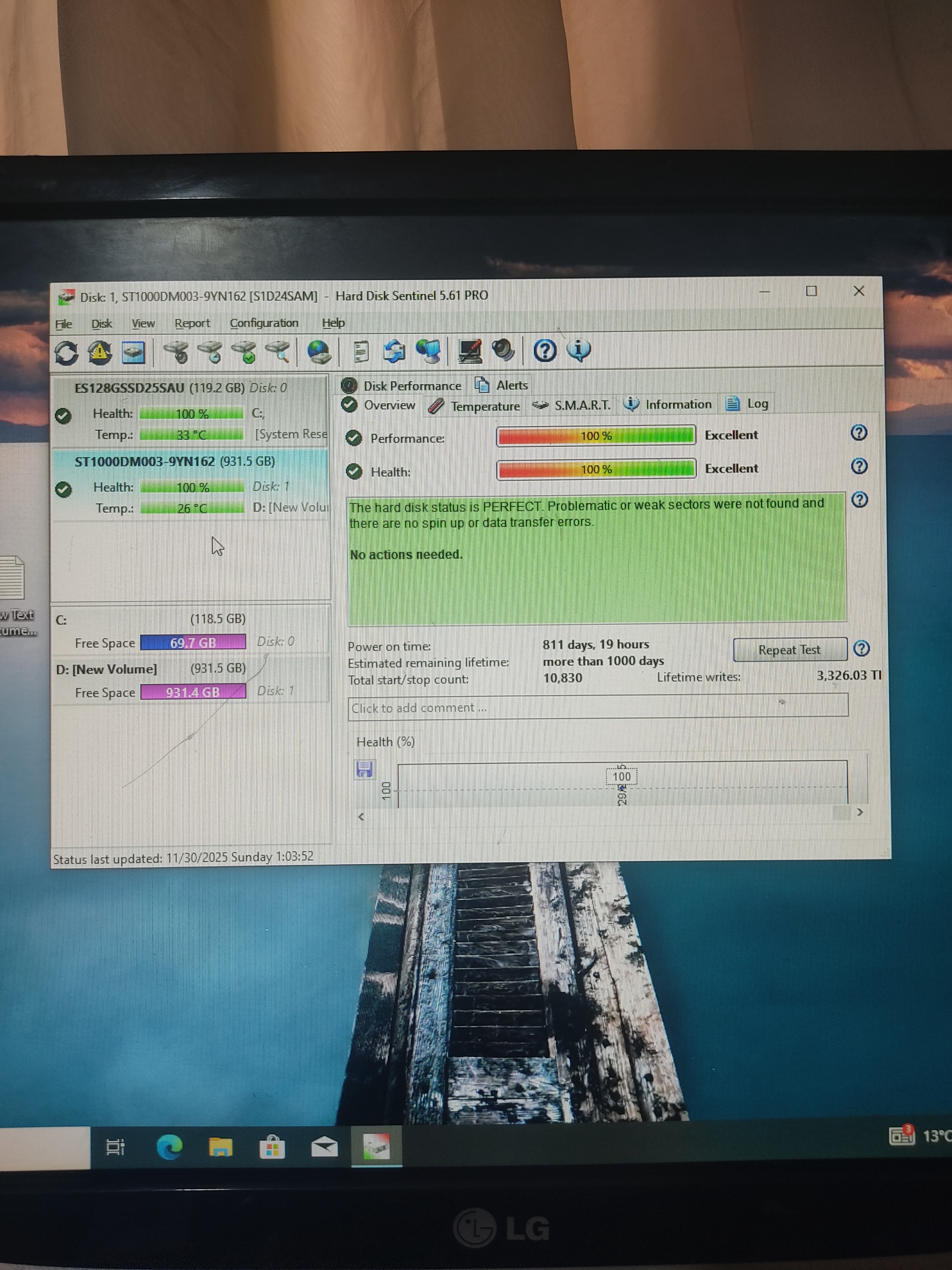Open the report document toolbar icon
Viewport: 952px width, 1270px height.
tap(361, 351)
